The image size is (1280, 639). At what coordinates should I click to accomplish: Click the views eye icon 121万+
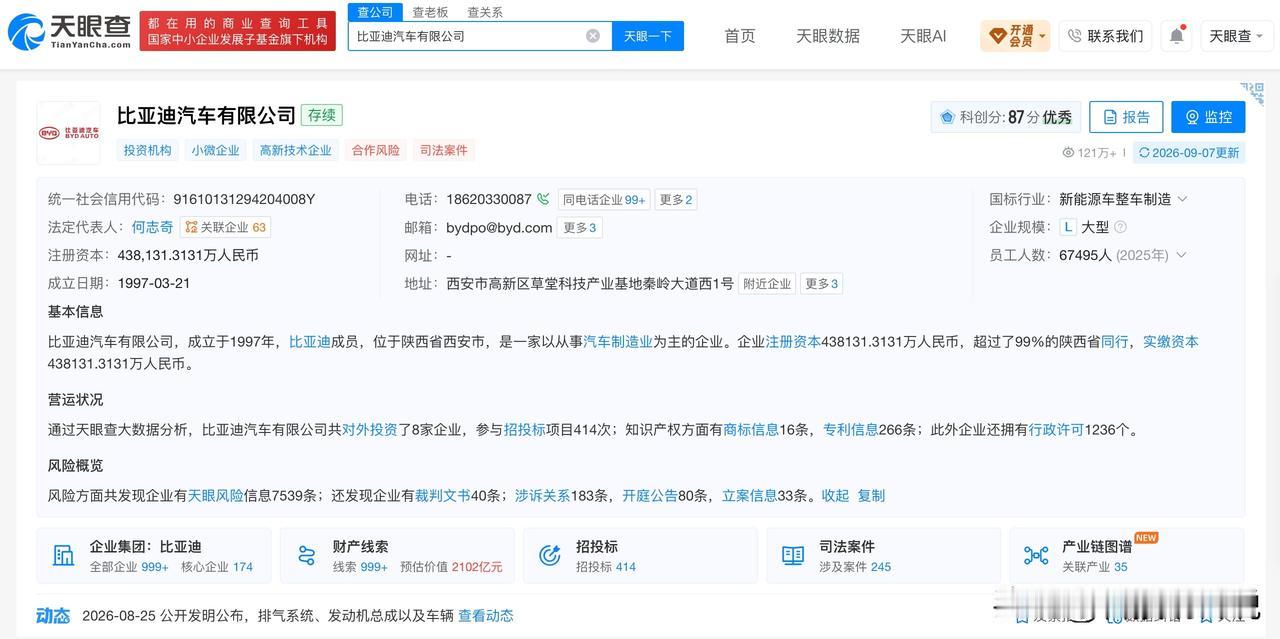pyautogui.click(x=1068, y=153)
